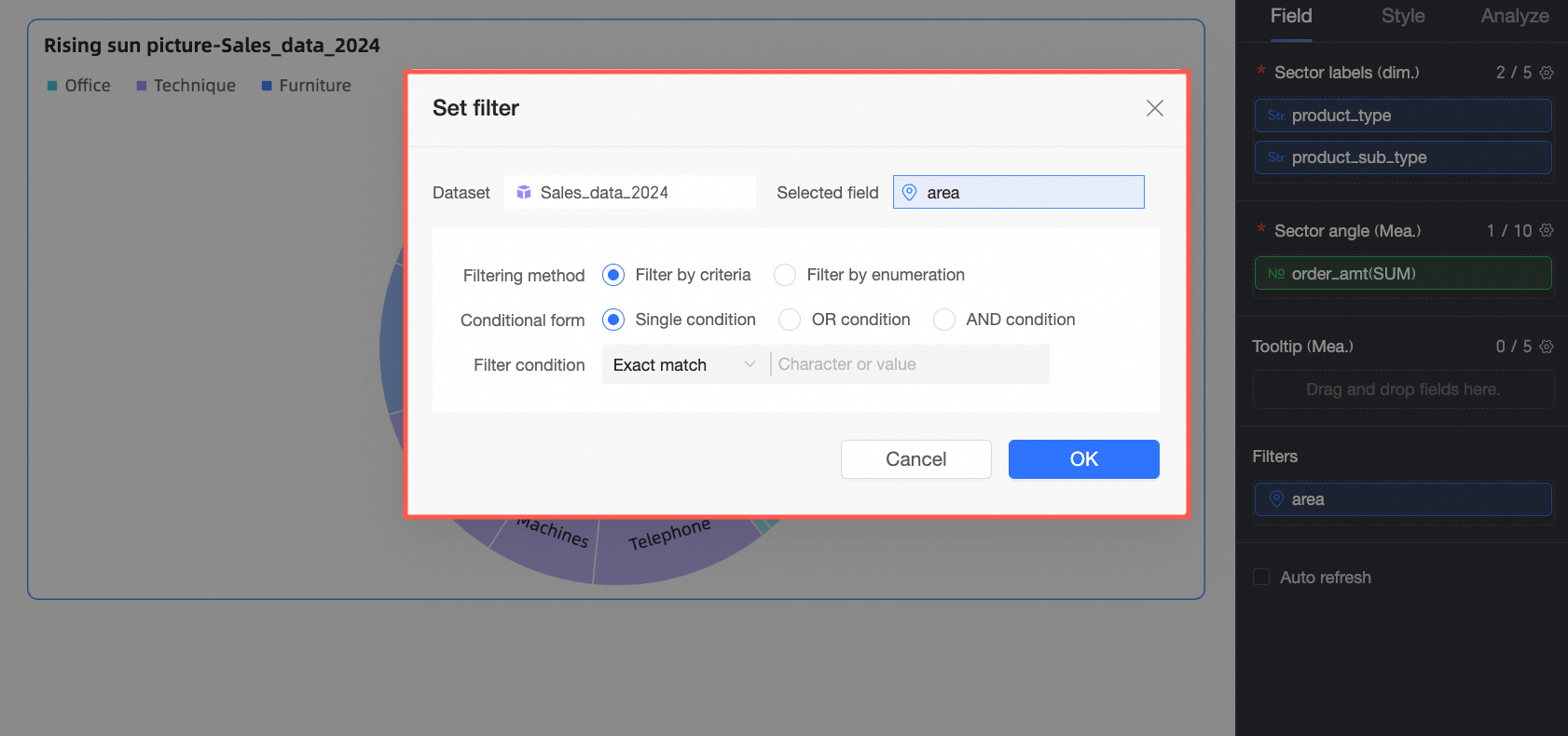The height and width of the screenshot is (736, 1568).
Task: Switch to the Style tab
Action: [1403, 17]
